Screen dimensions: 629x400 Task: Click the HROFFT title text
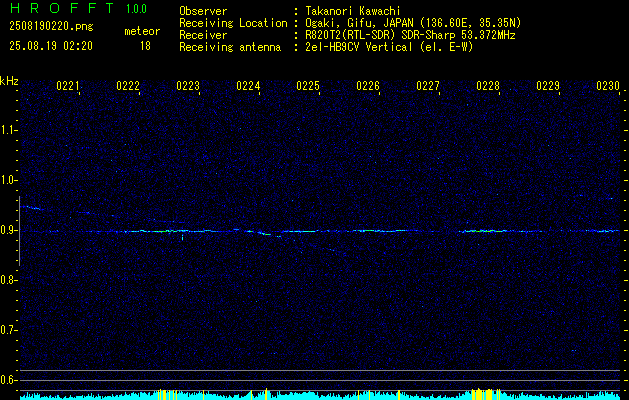click(x=62, y=8)
